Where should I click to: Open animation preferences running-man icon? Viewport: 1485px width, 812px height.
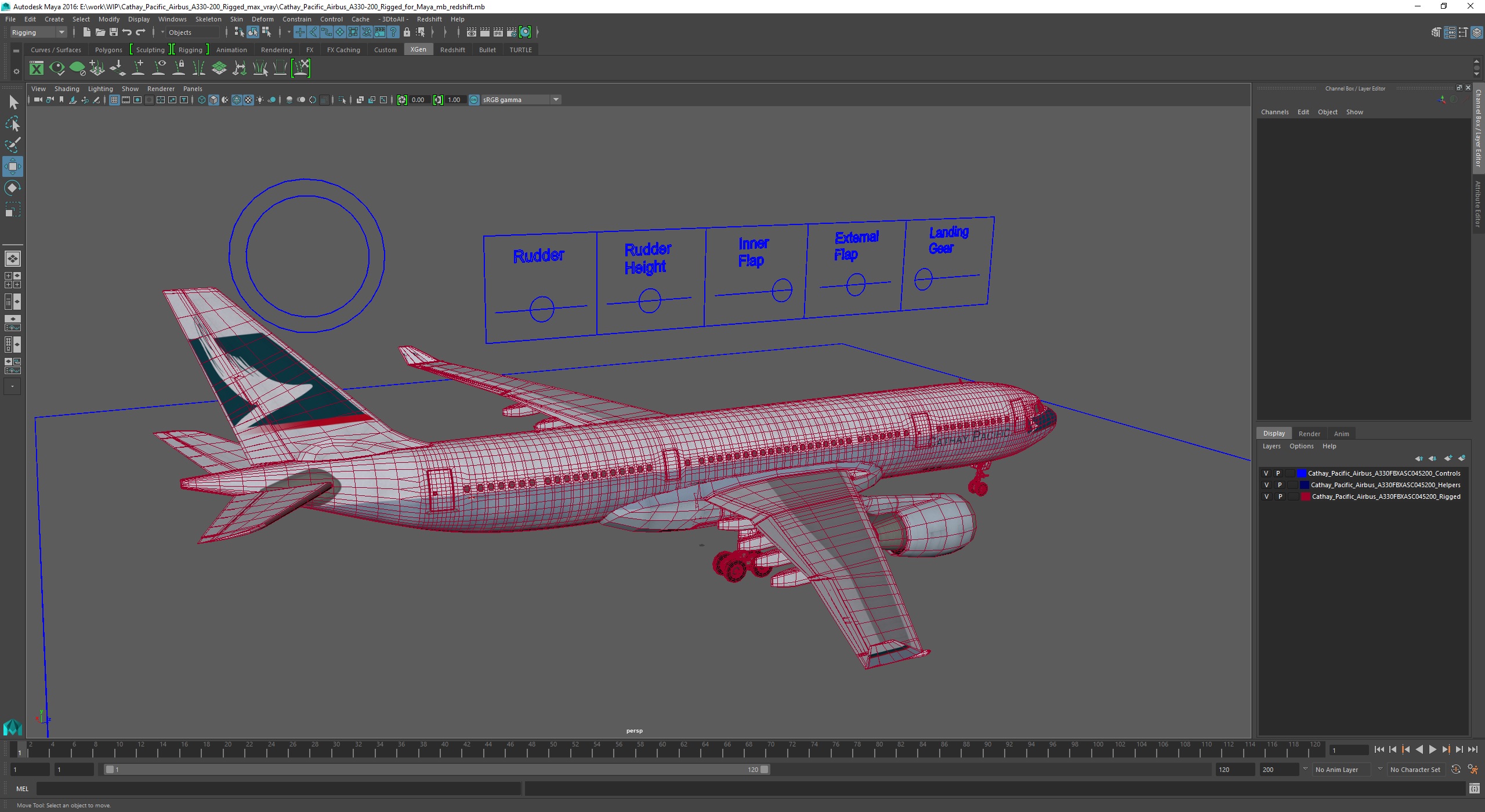1472,770
